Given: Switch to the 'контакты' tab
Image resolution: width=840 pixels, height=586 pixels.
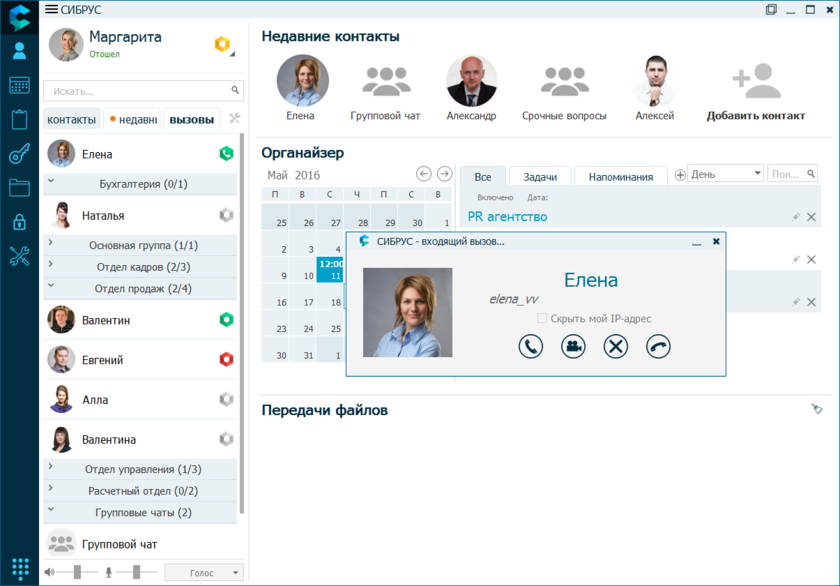Looking at the screenshot, I should [72, 120].
